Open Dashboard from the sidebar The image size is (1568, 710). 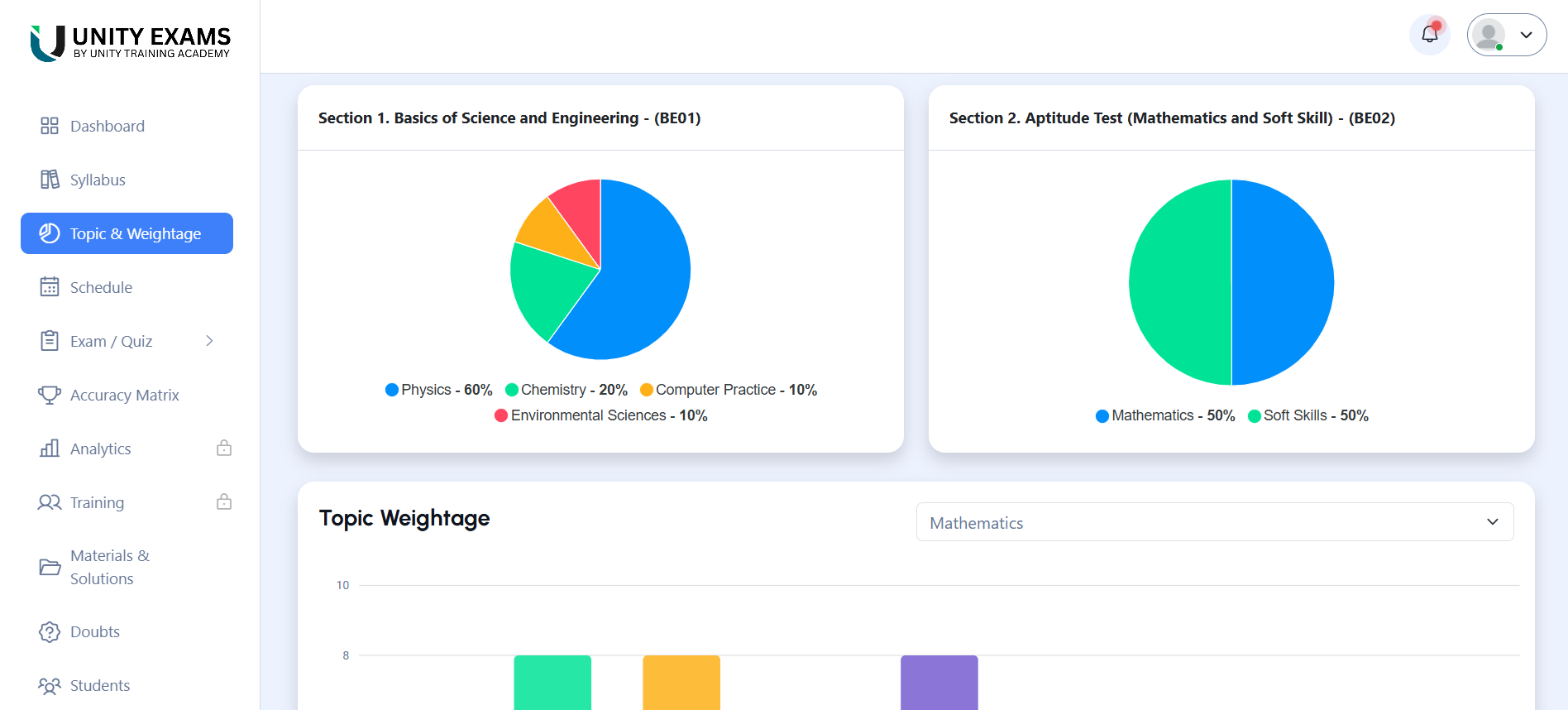tap(107, 126)
